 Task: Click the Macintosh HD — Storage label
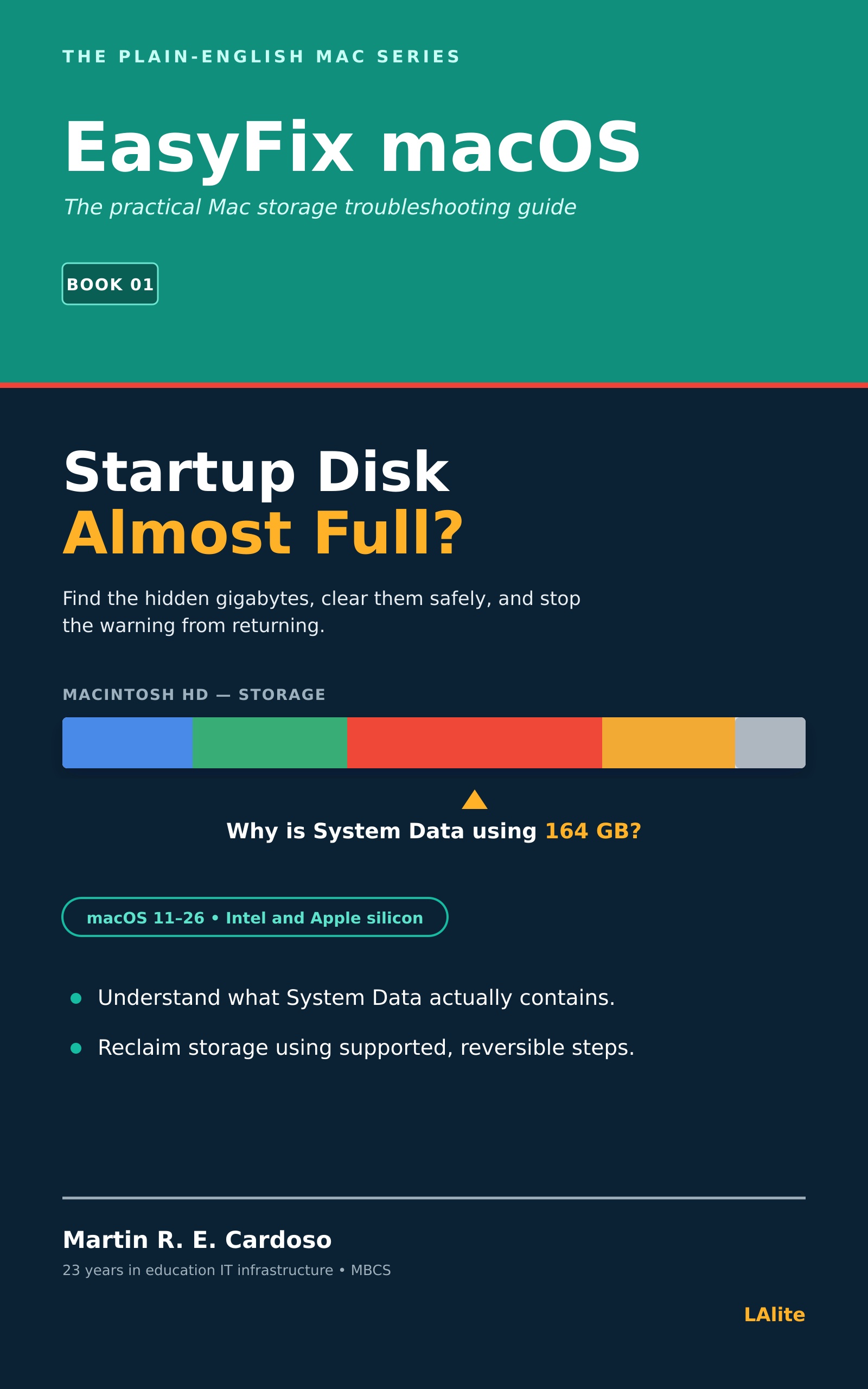(x=194, y=694)
